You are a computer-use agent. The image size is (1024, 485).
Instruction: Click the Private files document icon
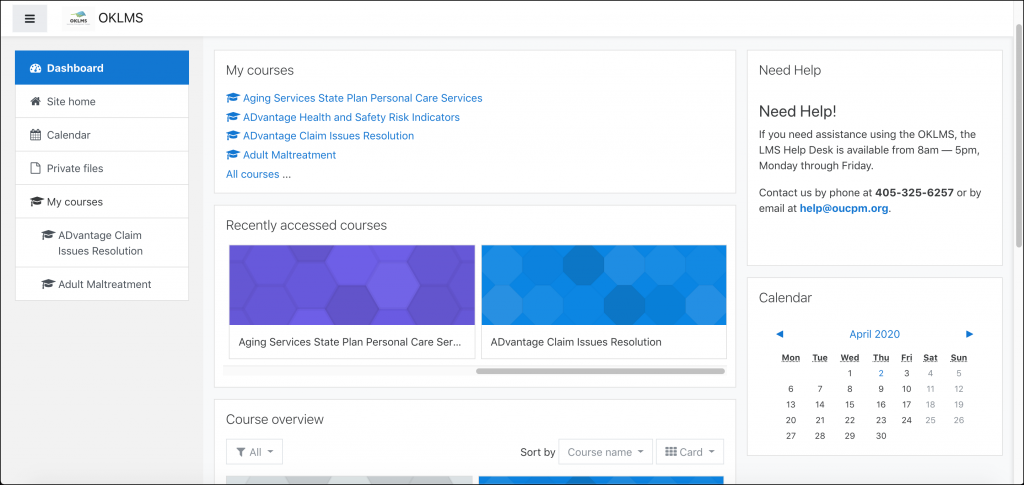[x=36, y=168]
